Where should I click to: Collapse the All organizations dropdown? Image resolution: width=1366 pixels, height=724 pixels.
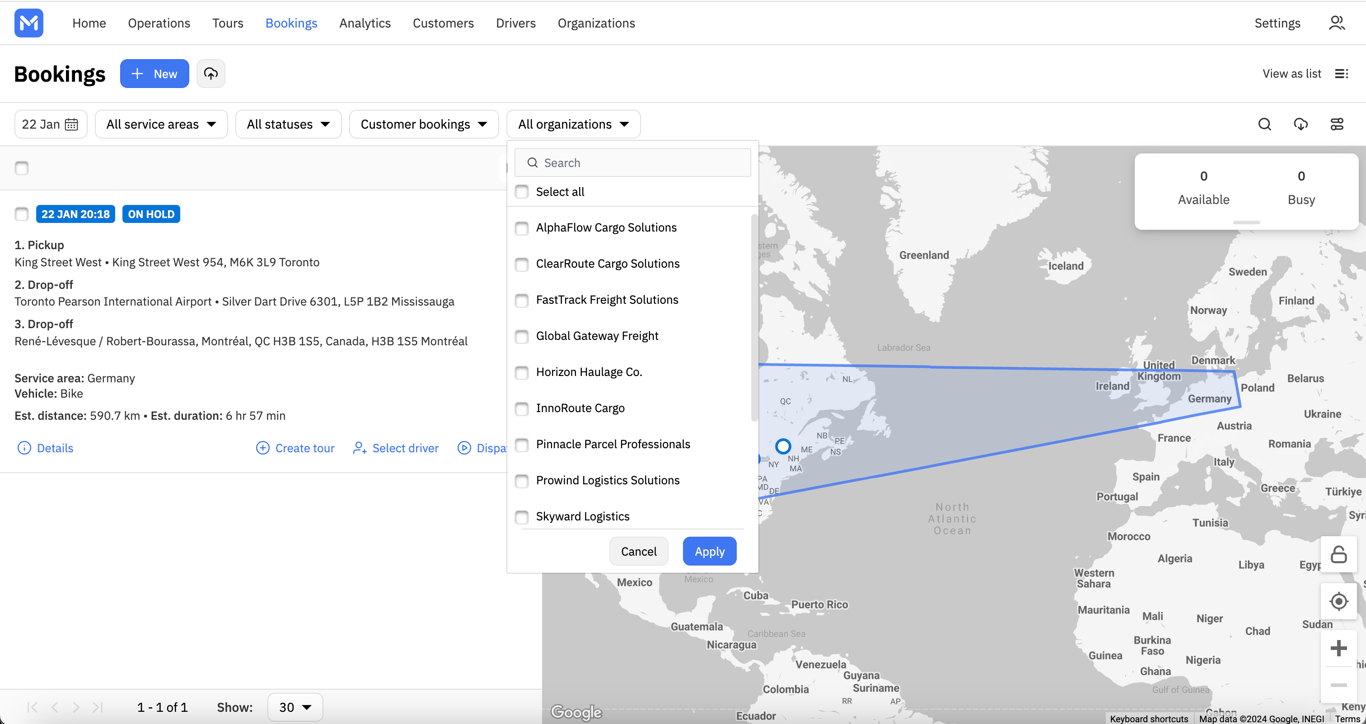point(573,124)
